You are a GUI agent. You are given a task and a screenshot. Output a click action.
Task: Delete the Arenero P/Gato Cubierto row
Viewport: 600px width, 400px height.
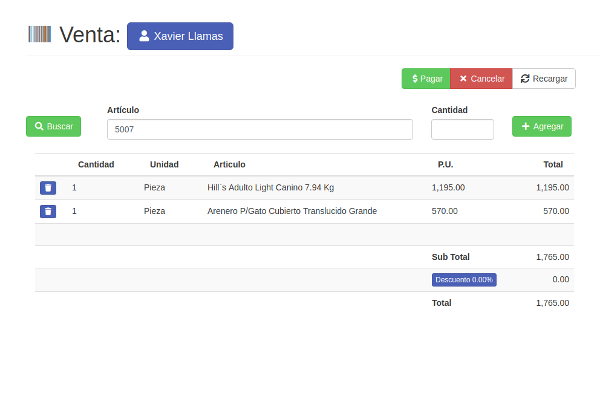pyautogui.click(x=48, y=211)
